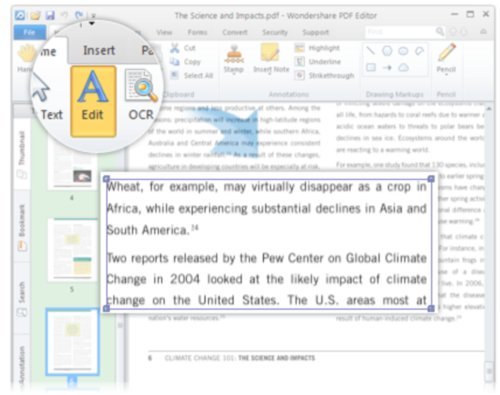Copy the selection to clipboard
Screen dimensions: 500x395
click(185, 62)
